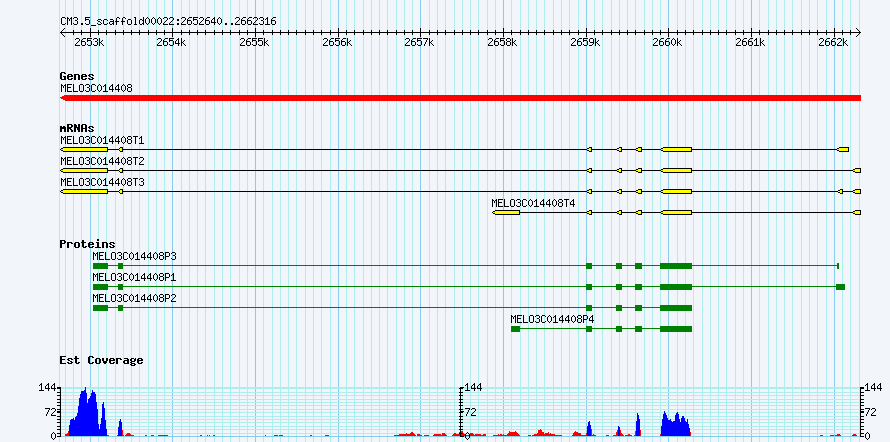Click the 2655k ruler label
890x442 pixels.
[255, 43]
